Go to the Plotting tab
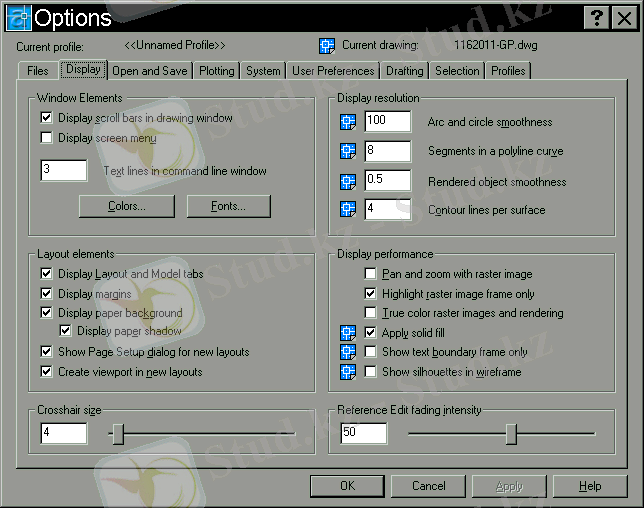 coord(216,71)
